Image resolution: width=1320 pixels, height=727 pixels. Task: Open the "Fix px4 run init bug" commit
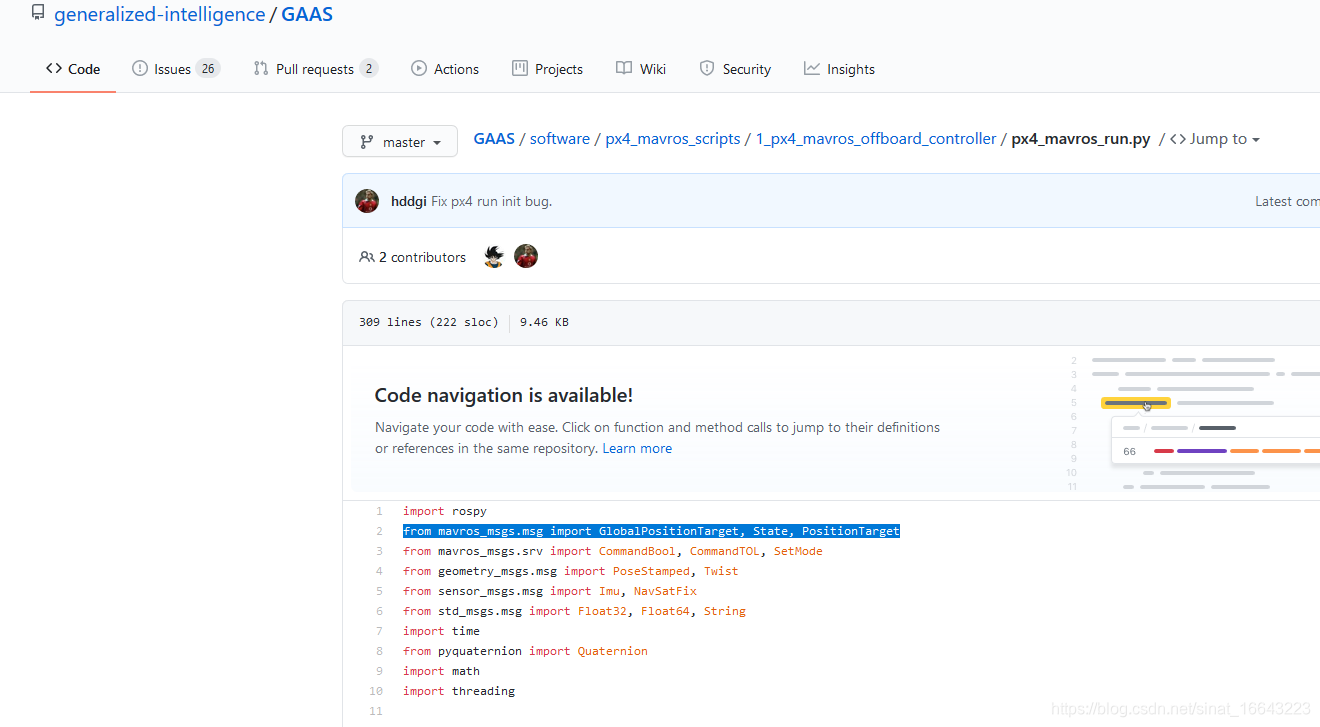coord(491,201)
